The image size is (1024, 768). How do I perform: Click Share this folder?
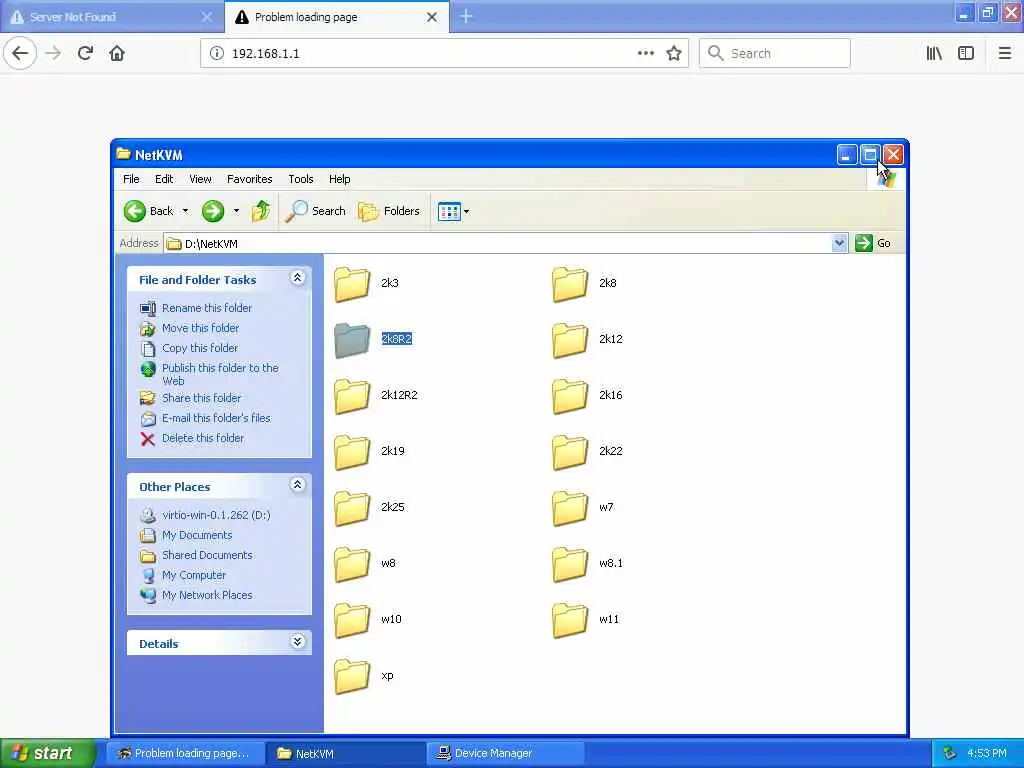201,398
